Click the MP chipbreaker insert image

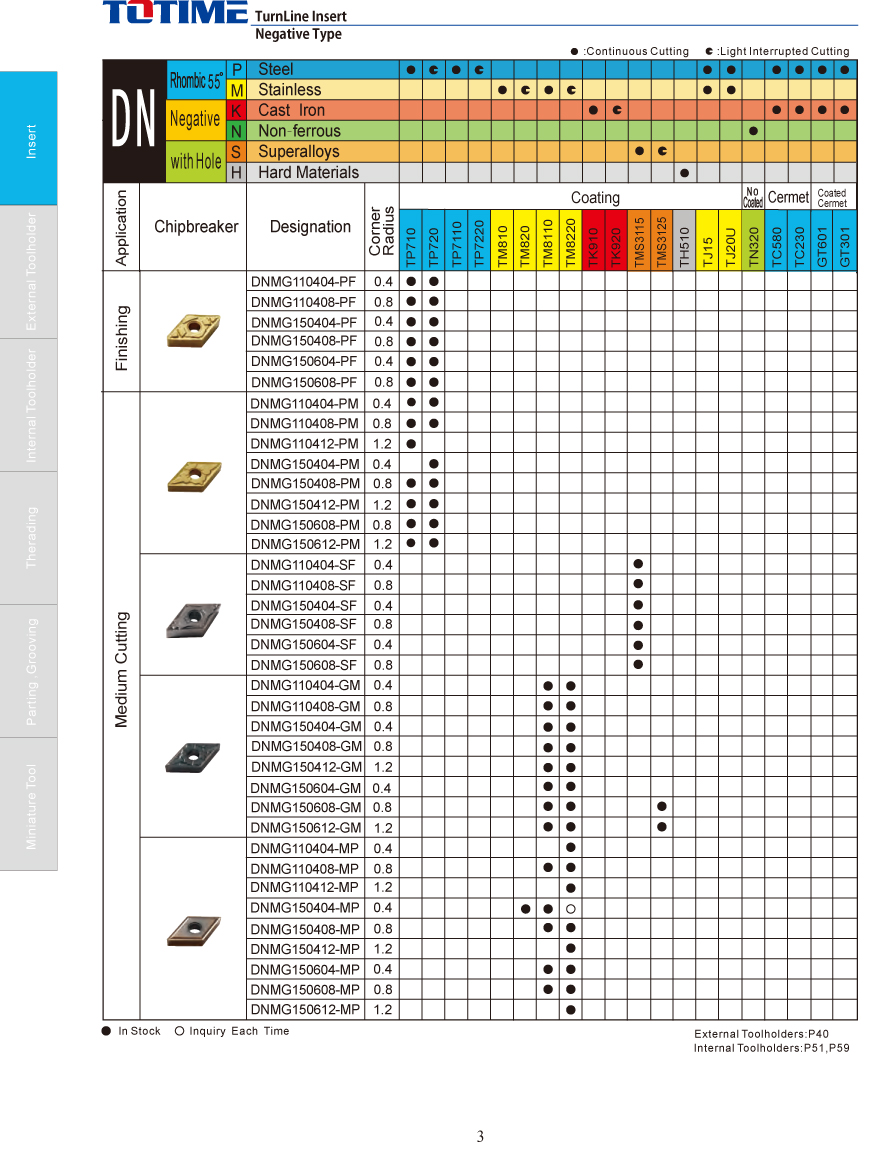pyautogui.click(x=192, y=930)
